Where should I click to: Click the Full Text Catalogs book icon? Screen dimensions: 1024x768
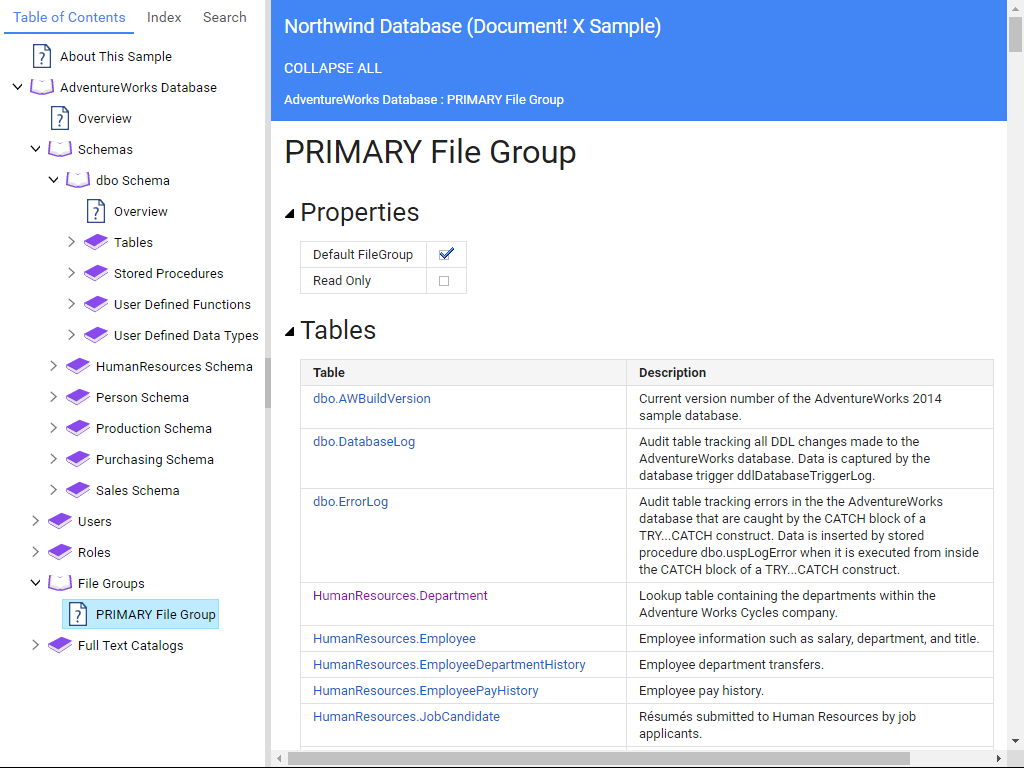point(60,645)
